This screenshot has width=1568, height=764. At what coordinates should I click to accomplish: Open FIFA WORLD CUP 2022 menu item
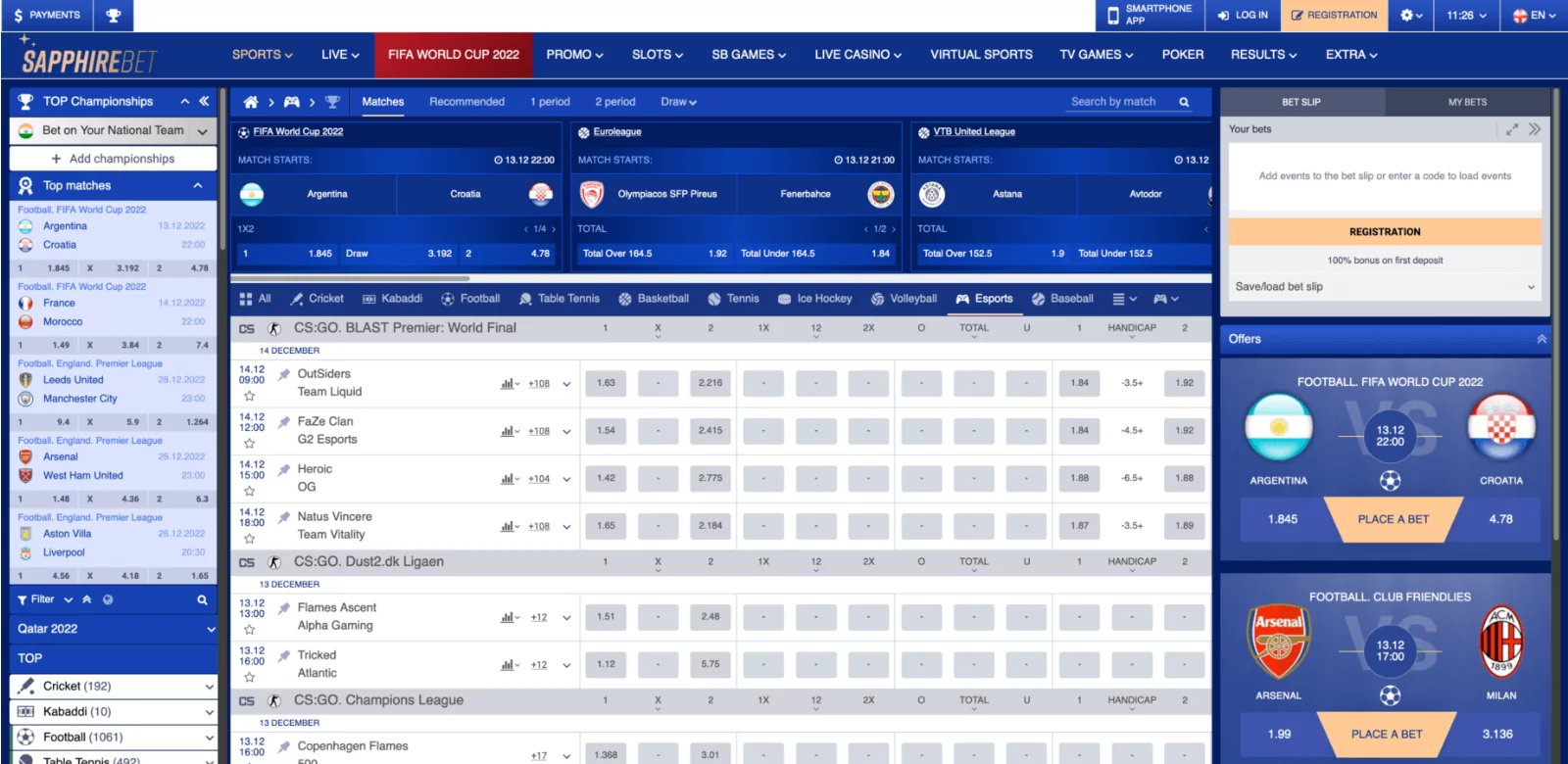[x=454, y=55]
